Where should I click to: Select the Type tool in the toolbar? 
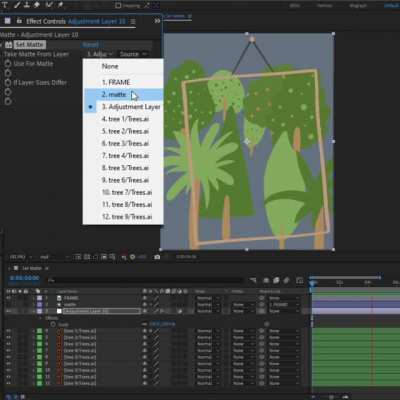5,5
